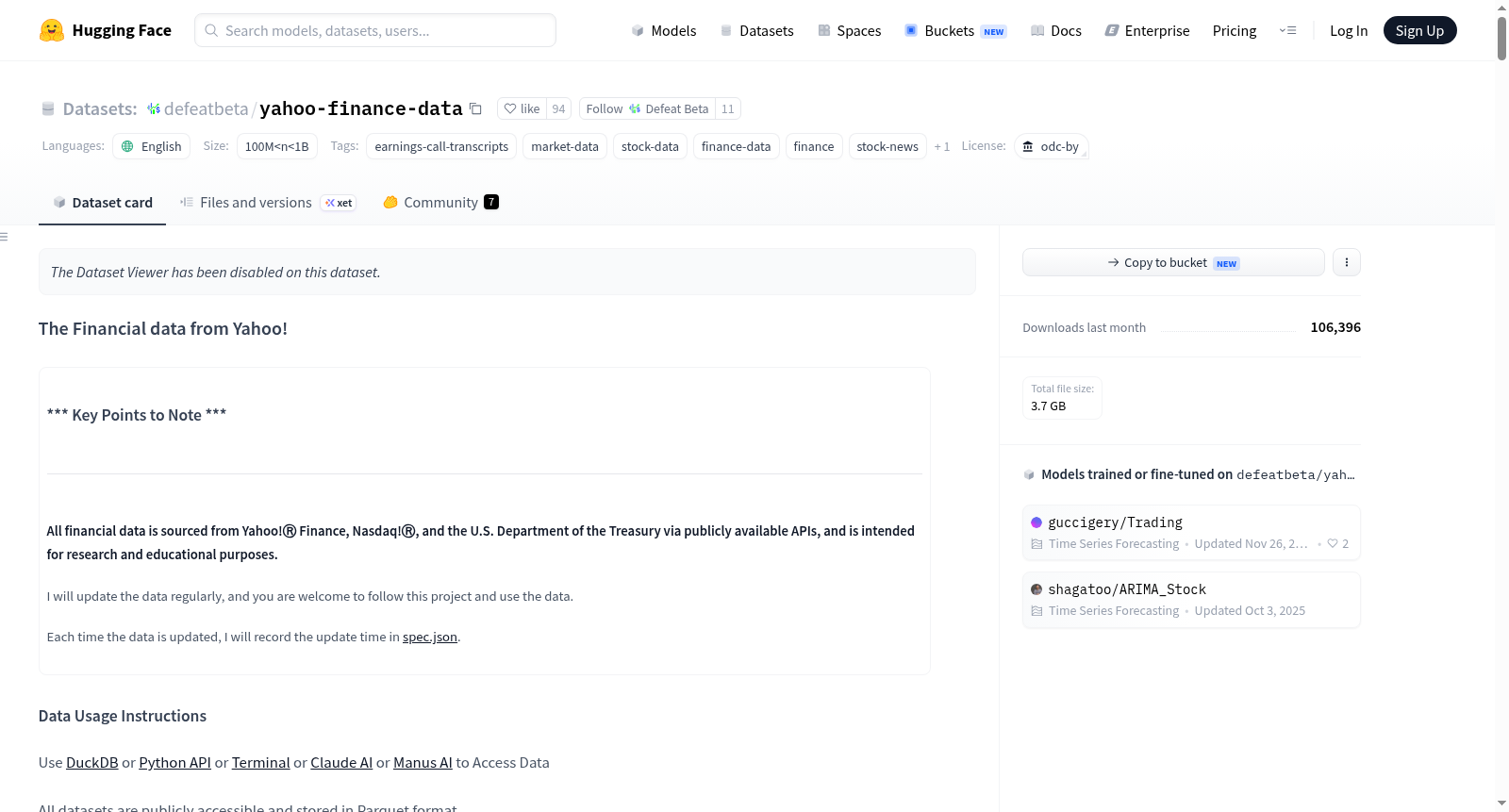1509x812 pixels.
Task: Select the earnings-call-transcripts tag
Action: tap(441, 147)
